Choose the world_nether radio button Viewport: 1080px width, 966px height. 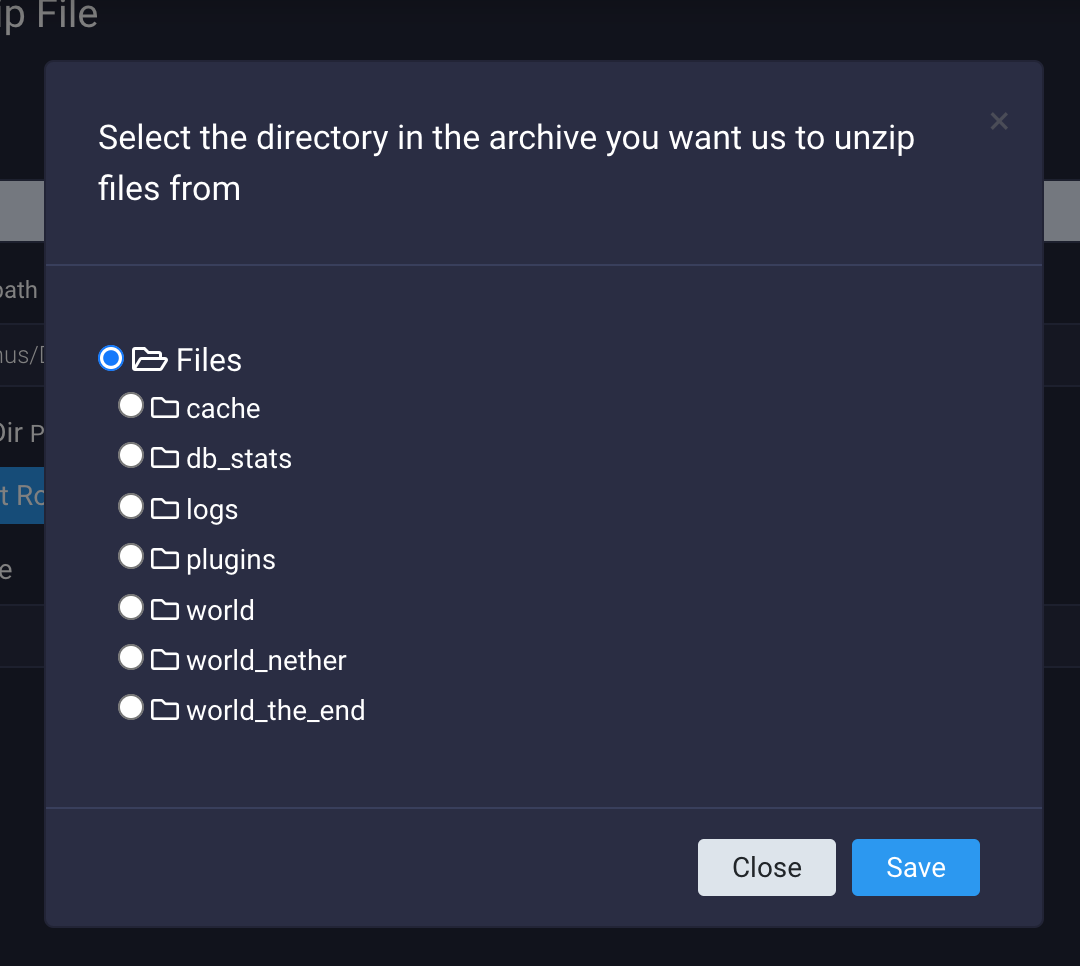tap(131, 657)
